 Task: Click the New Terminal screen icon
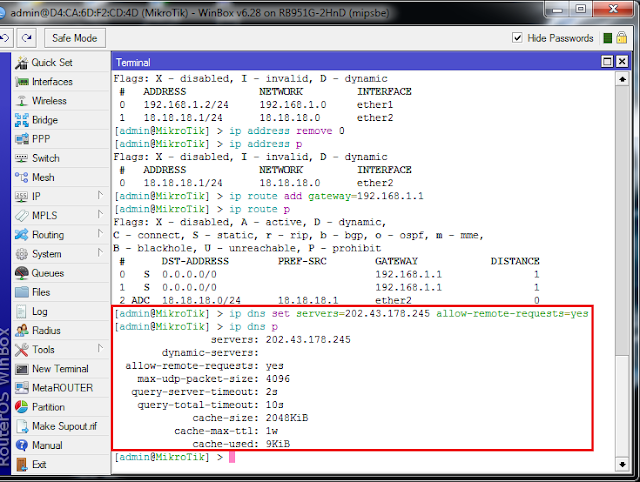click(x=21, y=369)
